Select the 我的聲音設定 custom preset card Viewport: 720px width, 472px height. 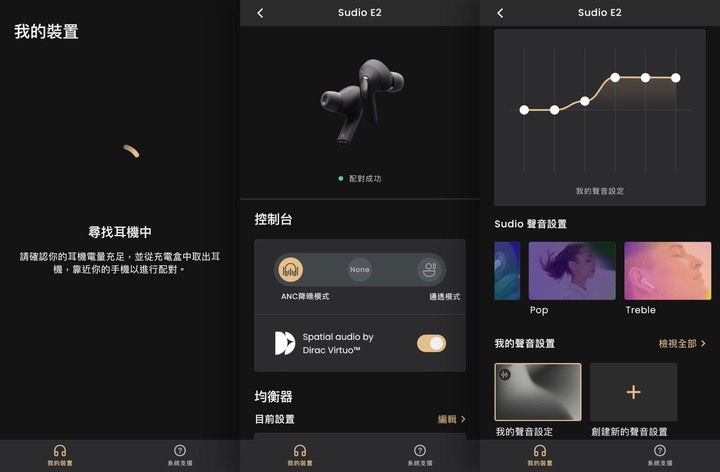click(538, 392)
